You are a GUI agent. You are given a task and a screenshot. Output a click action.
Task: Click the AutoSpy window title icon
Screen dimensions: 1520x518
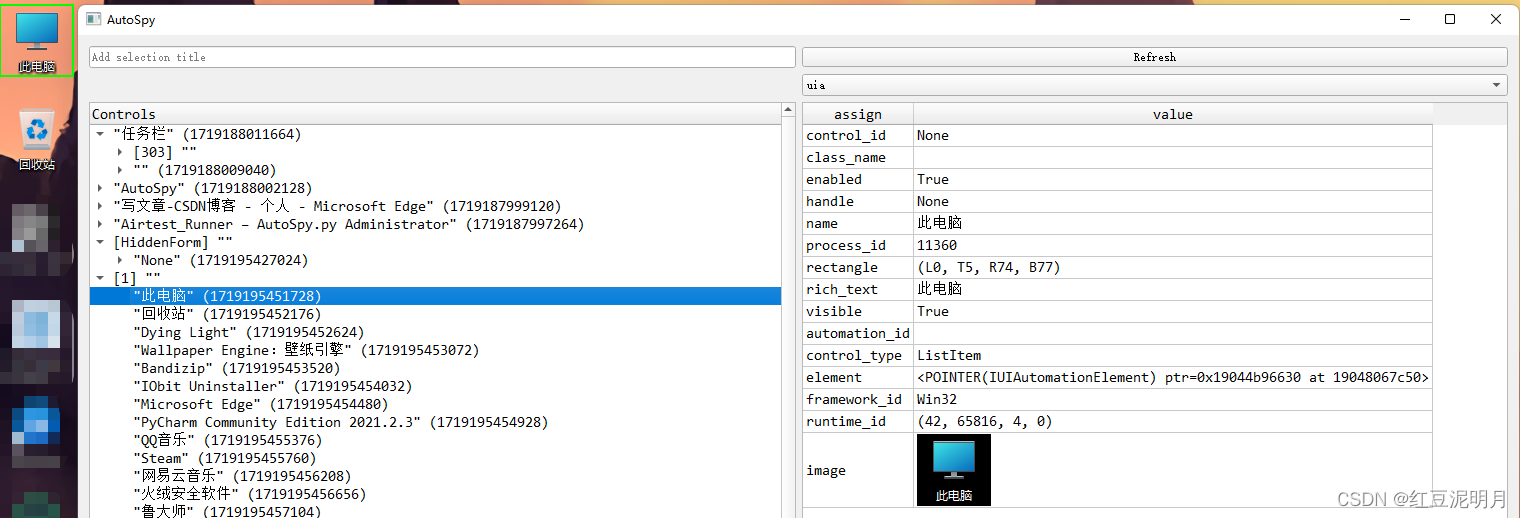pyautogui.click(x=93, y=19)
